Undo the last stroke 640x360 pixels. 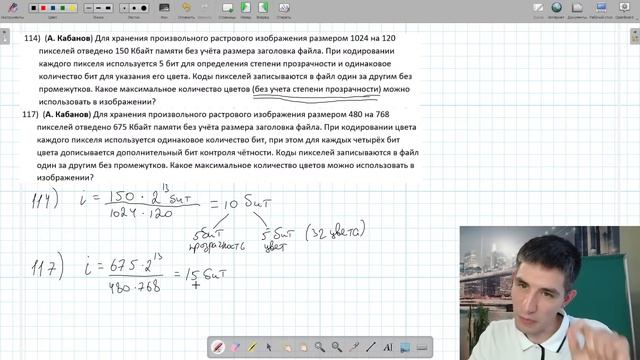click(187, 8)
